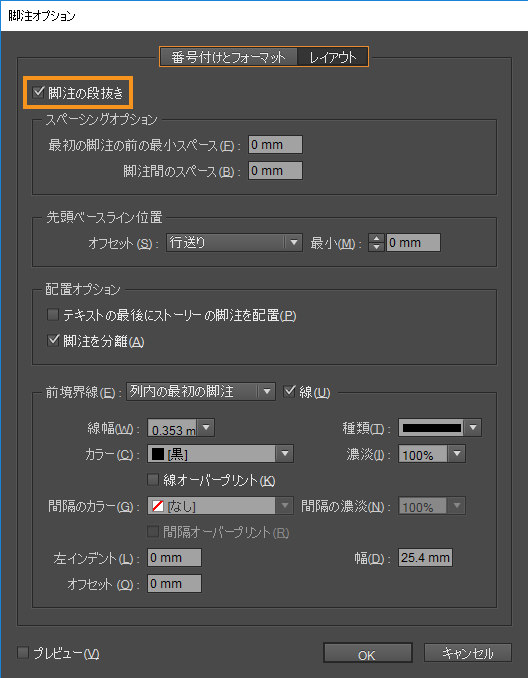Open the 間隔のカラー [なし] dropdown
This screenshot has height=678, width=528.
tap(220, 505)
